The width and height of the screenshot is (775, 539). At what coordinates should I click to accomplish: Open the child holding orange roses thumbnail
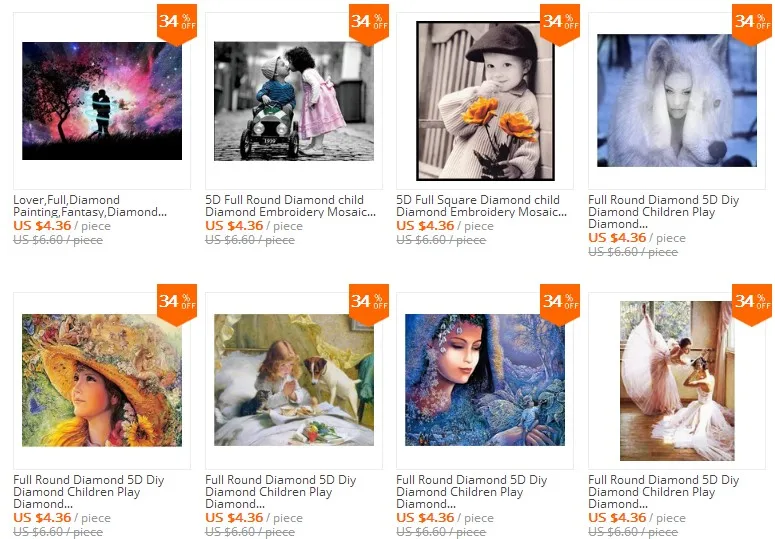pos(485,101)
